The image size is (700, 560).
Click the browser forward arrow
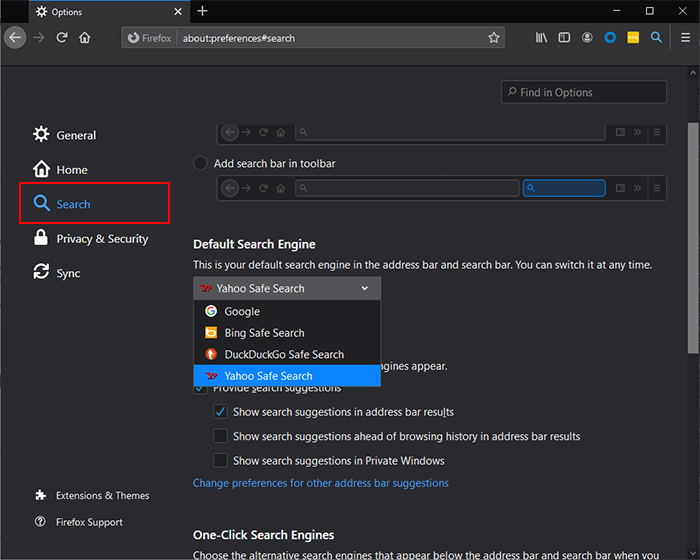pyautogui.click(x=39, y=38)
